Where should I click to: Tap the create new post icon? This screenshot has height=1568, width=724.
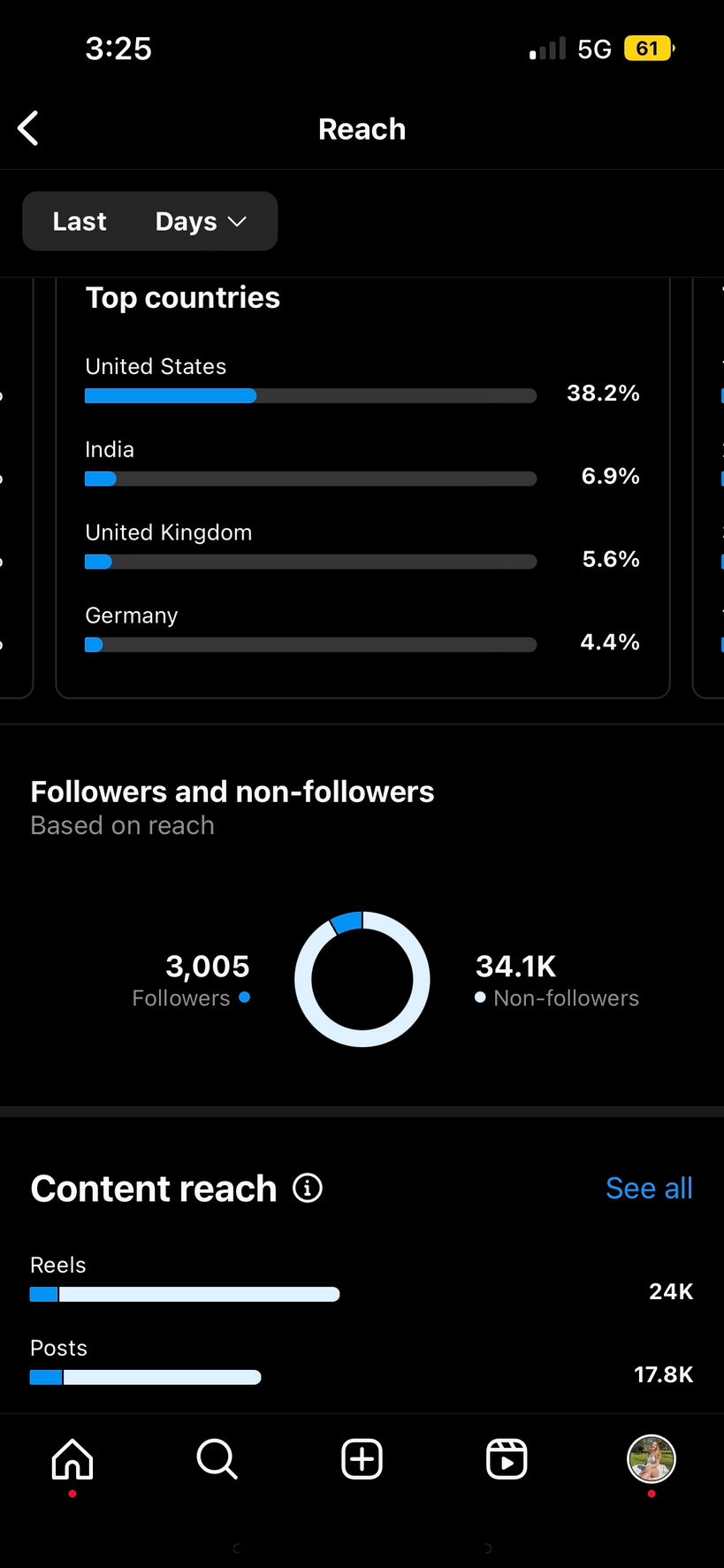[x=362, y=1459]
